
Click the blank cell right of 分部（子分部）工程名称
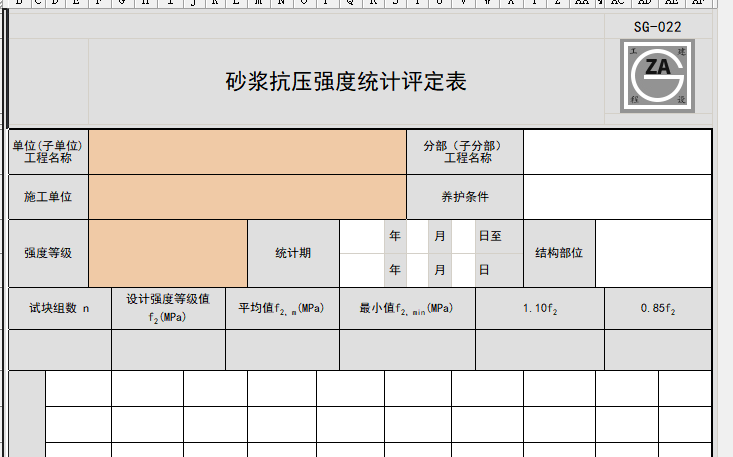point(618,152)
